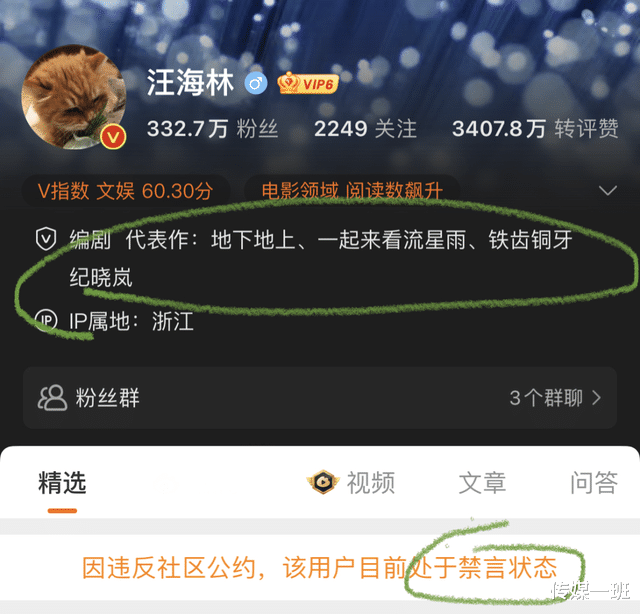640x614 pixels.
Task: Tap the orange V verification badge
Action: click(113, 137)
